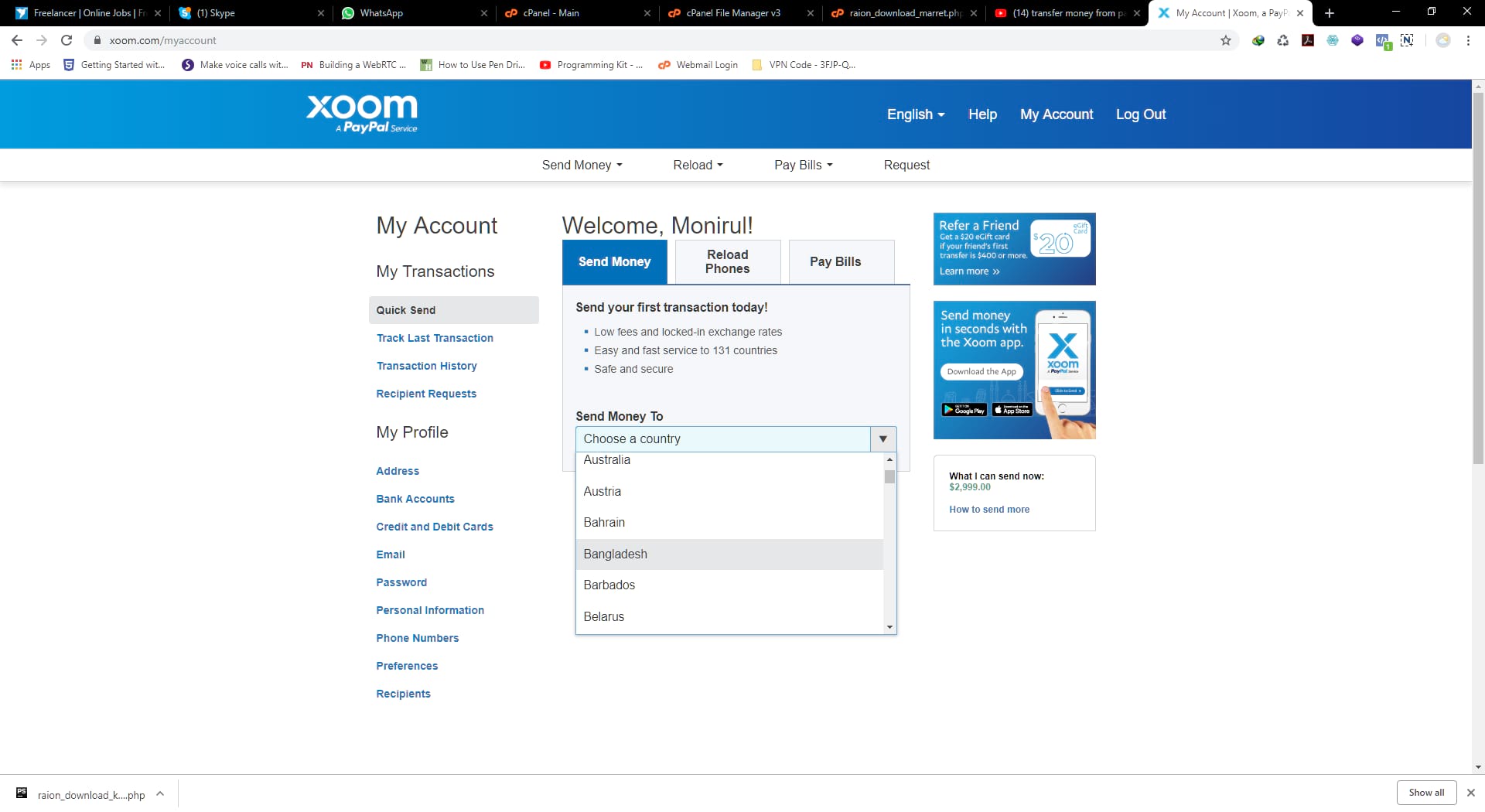Open Transaction History
The height and width of the screenshot is (812, 1485).
(427, 366)
